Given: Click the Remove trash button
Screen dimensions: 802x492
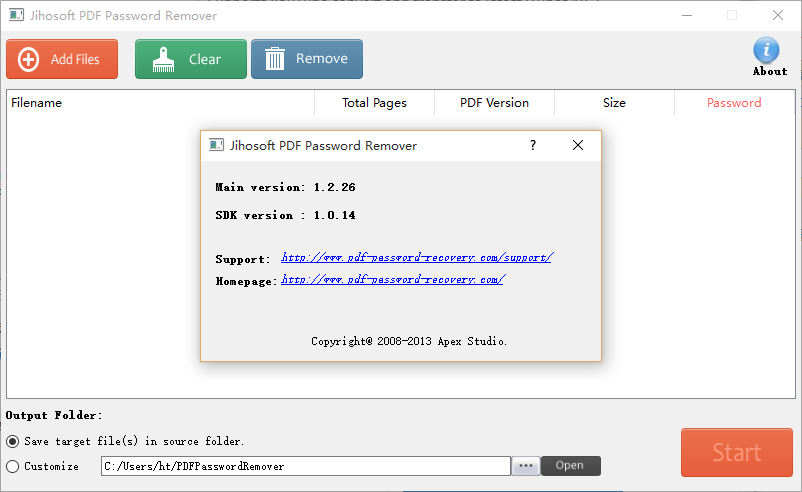Looking at the screenshot, I should [x=306, y=59].
